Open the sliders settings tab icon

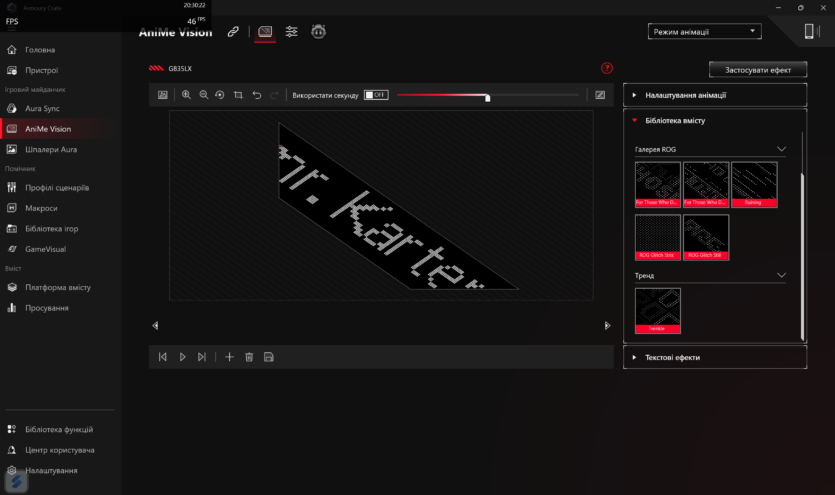[x=291, y=32]
